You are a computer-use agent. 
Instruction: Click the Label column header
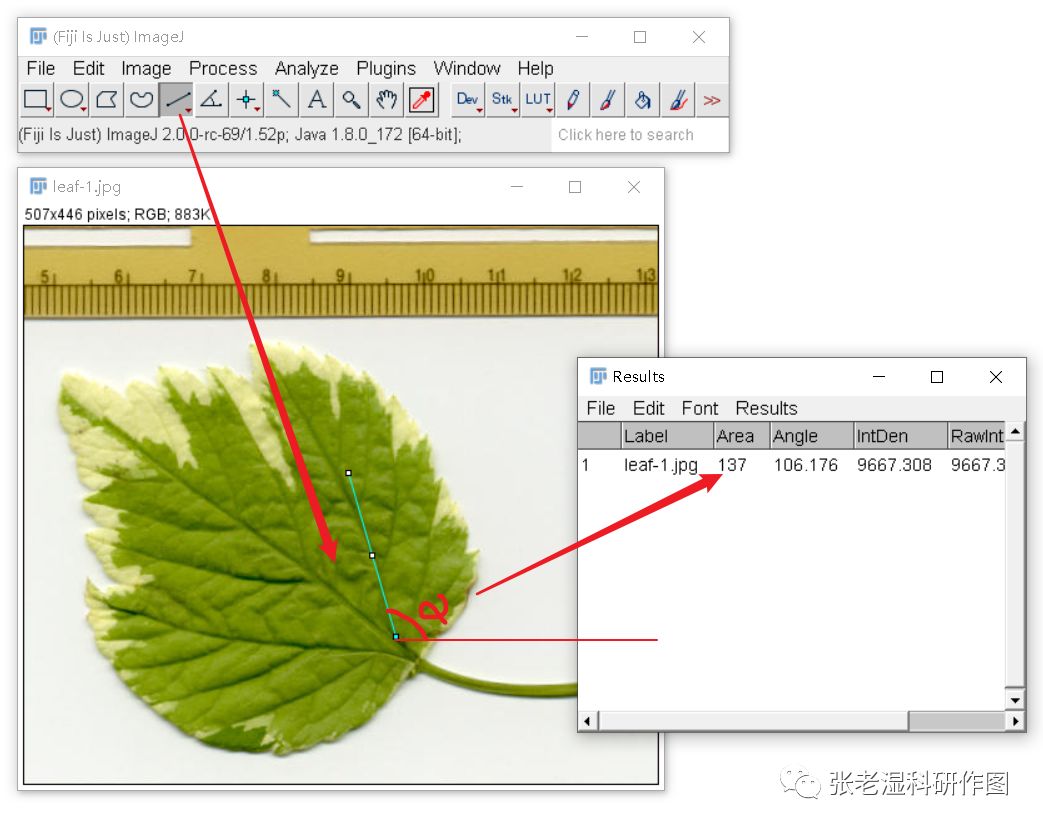(667, 436)
